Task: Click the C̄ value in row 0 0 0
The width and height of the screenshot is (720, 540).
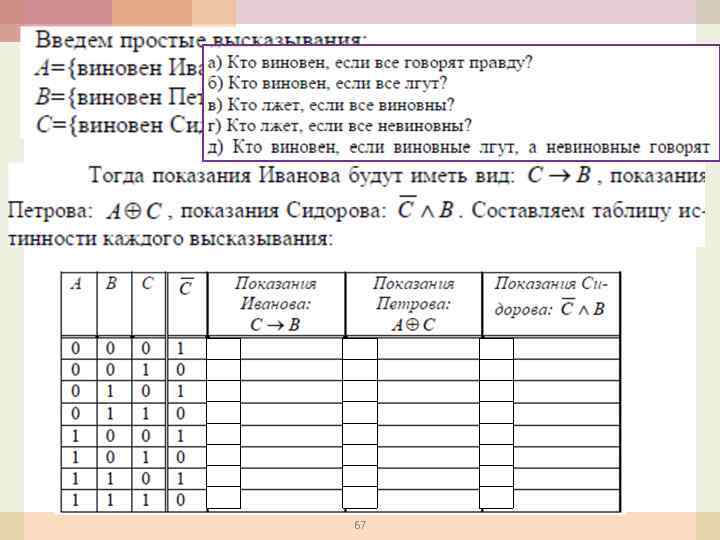Action: click(180, 349)
